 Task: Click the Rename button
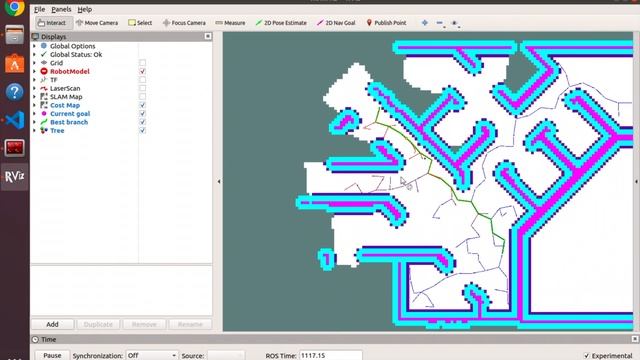point(190,324)
